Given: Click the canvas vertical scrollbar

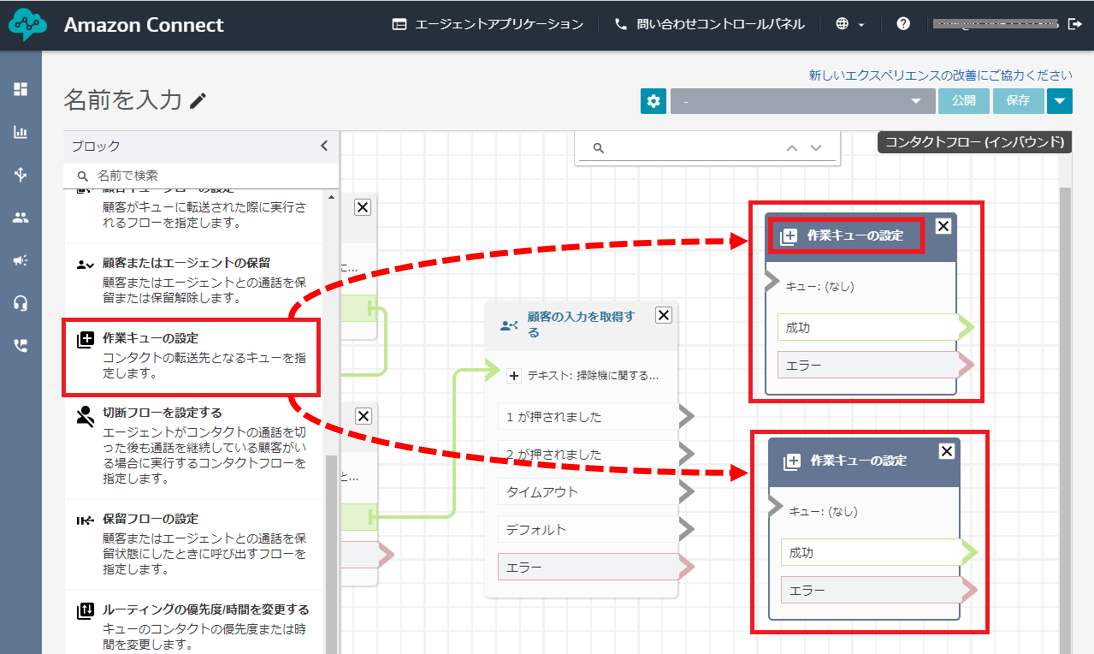Looking at the screenshot, I should (1065, 419).
